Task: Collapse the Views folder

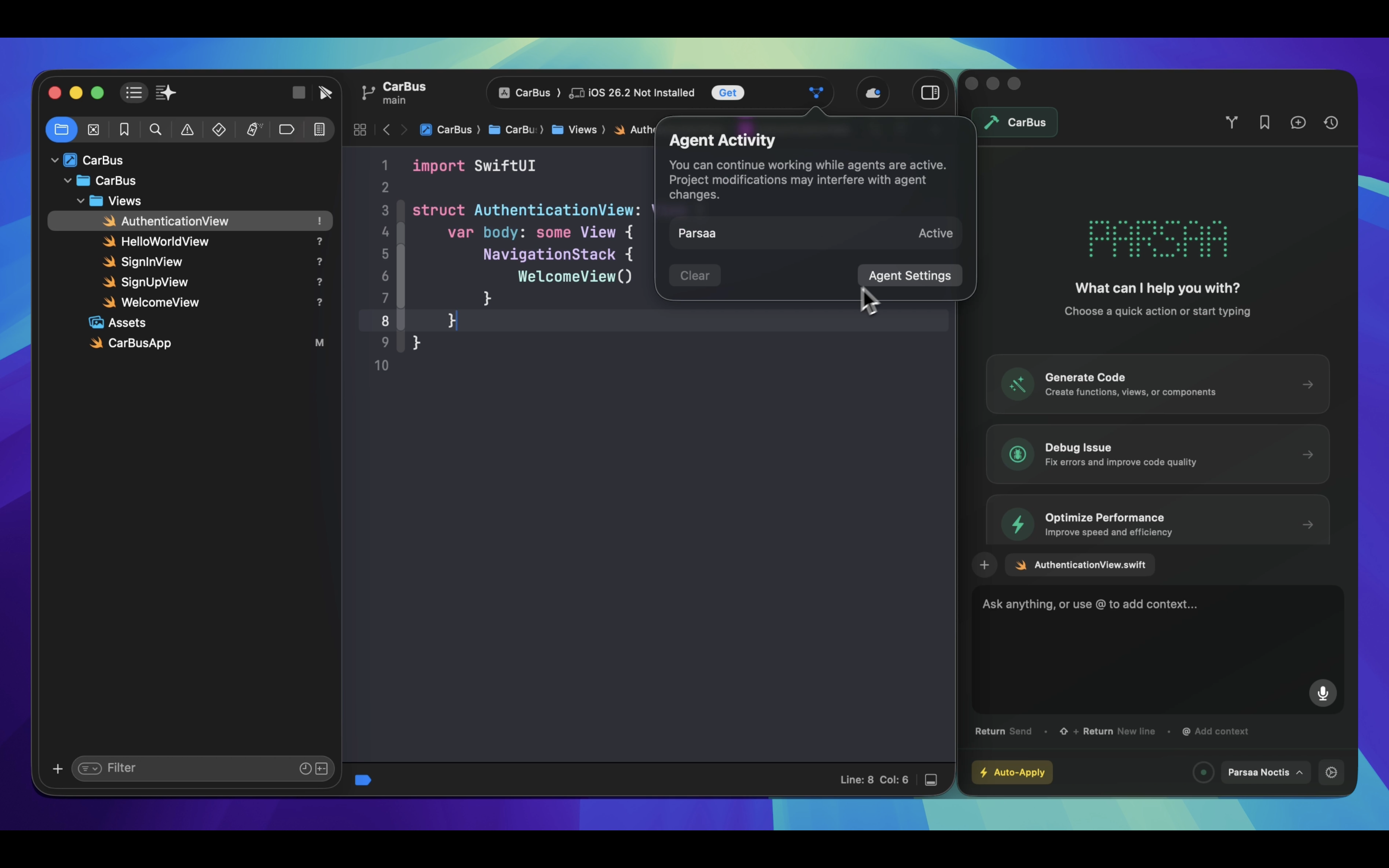Action: click(81, 201)
